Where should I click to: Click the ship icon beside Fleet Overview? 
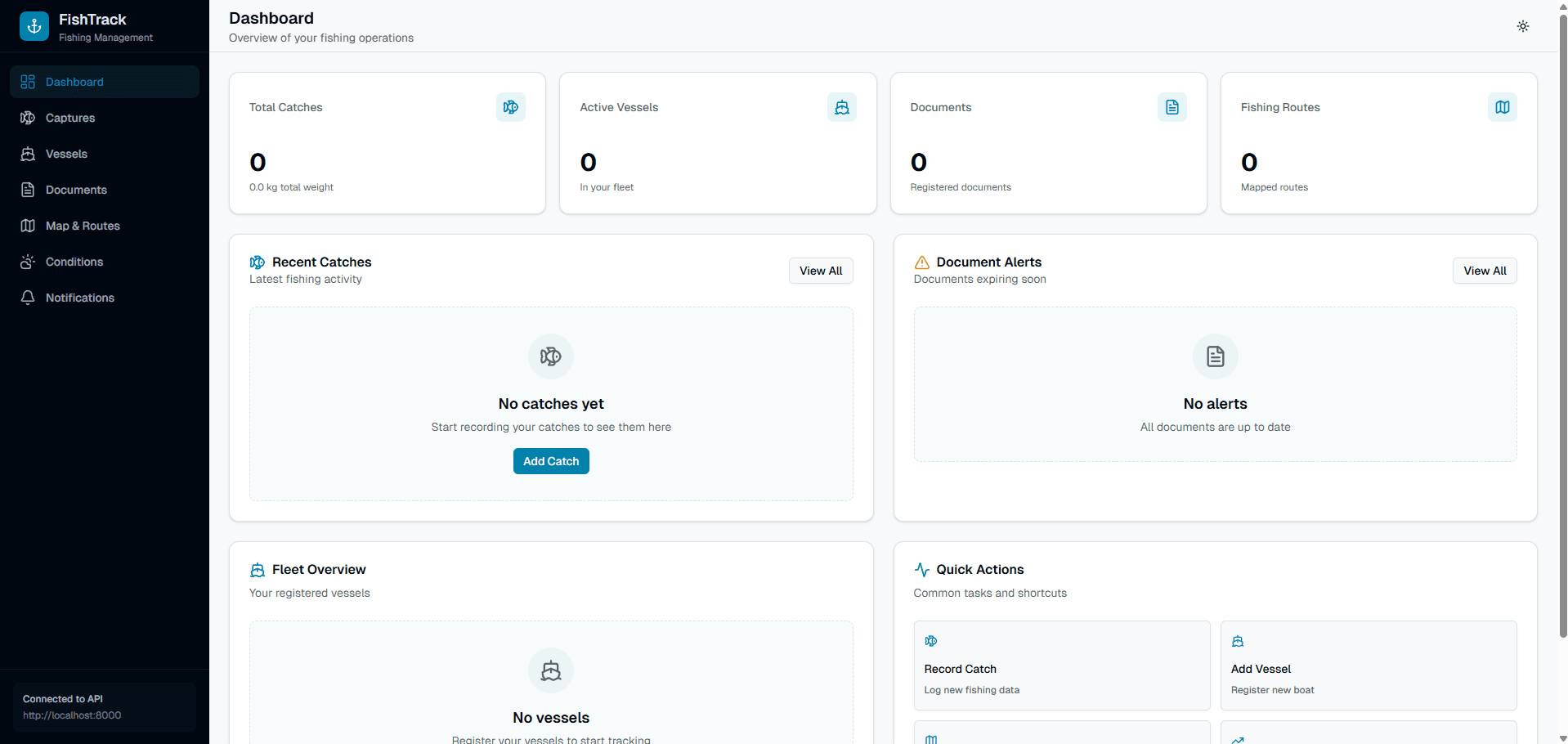[x=258, y=570]
